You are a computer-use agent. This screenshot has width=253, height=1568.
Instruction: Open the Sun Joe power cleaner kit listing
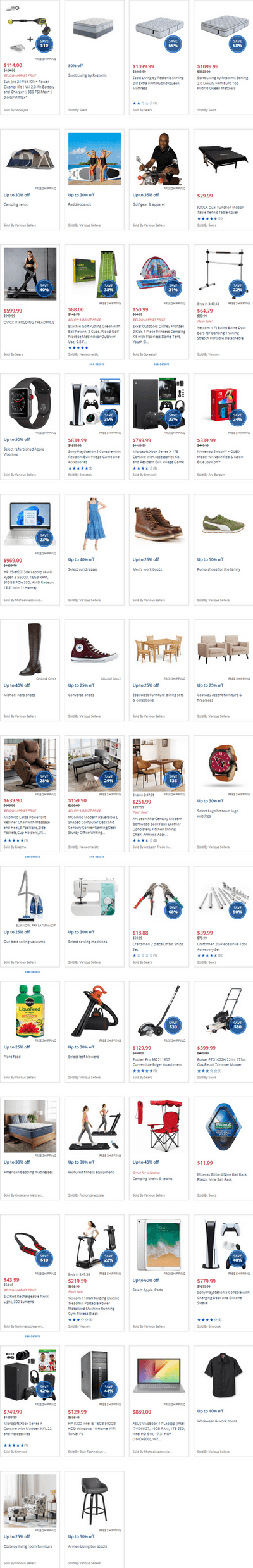point(27,89)
